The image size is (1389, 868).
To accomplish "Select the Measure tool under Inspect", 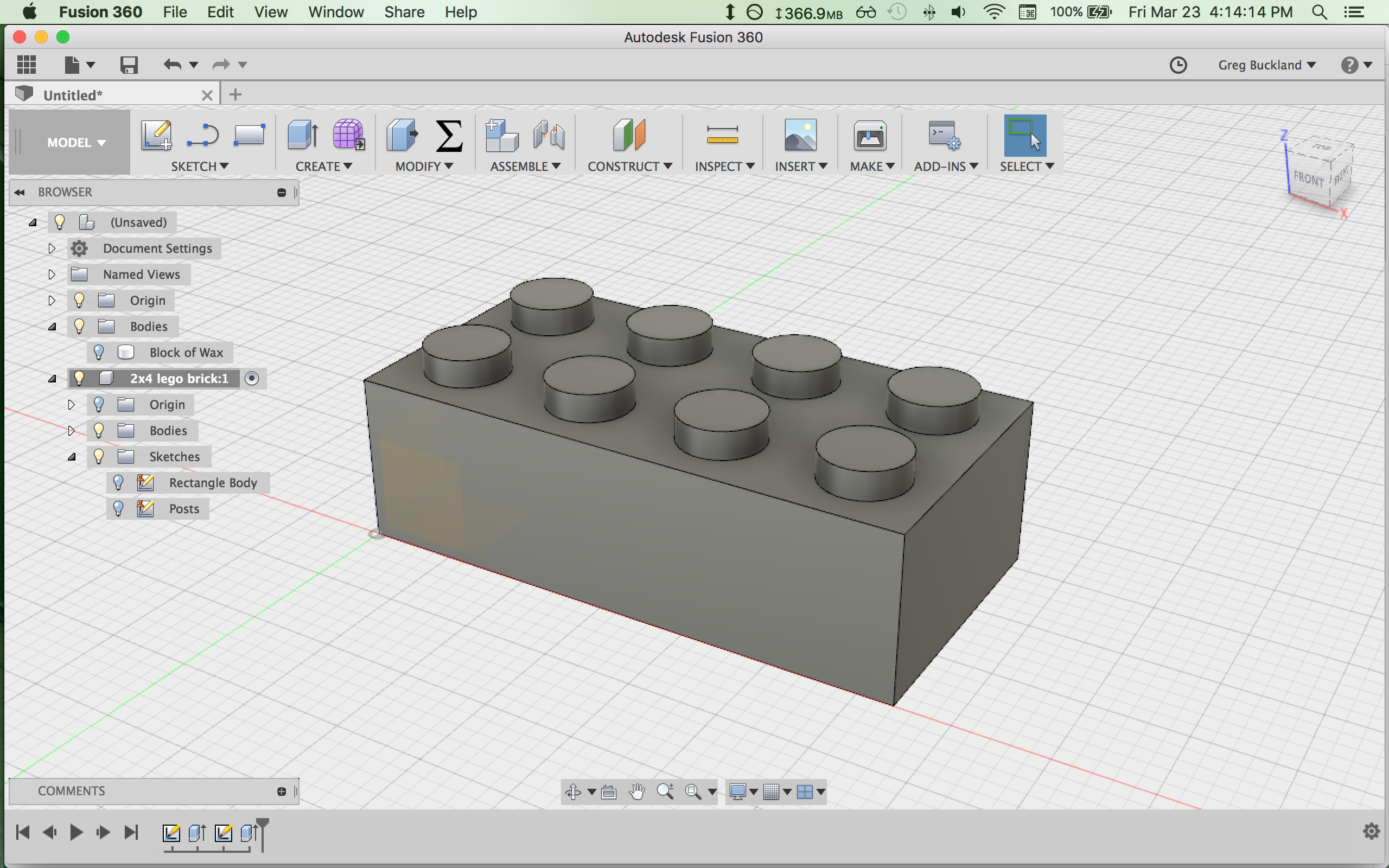I will pyautogui.click(x=722, y=136).
